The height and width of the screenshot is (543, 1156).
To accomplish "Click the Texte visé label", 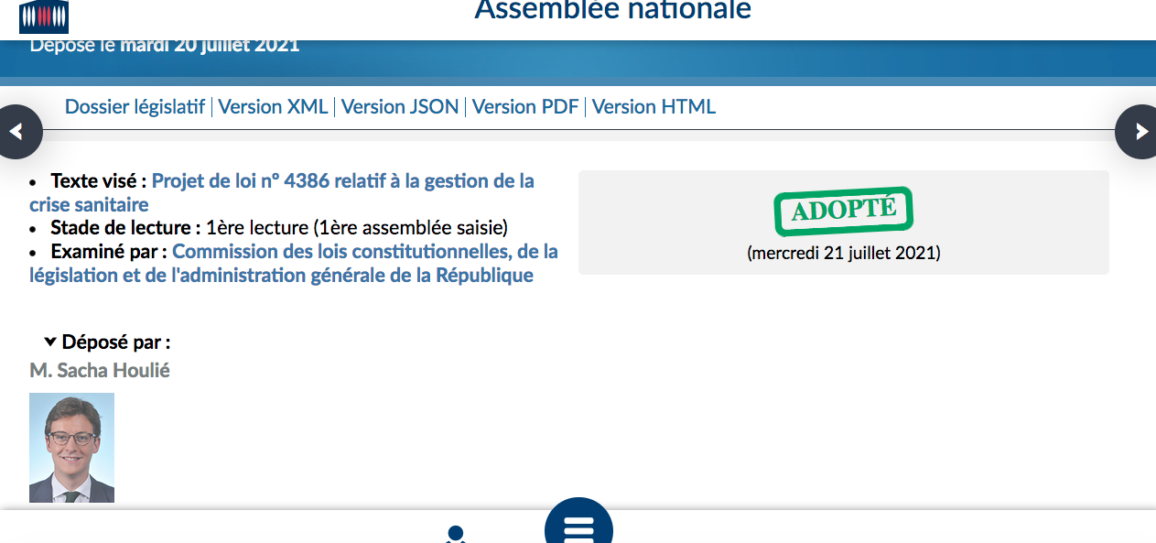I will tap(99, 181).
